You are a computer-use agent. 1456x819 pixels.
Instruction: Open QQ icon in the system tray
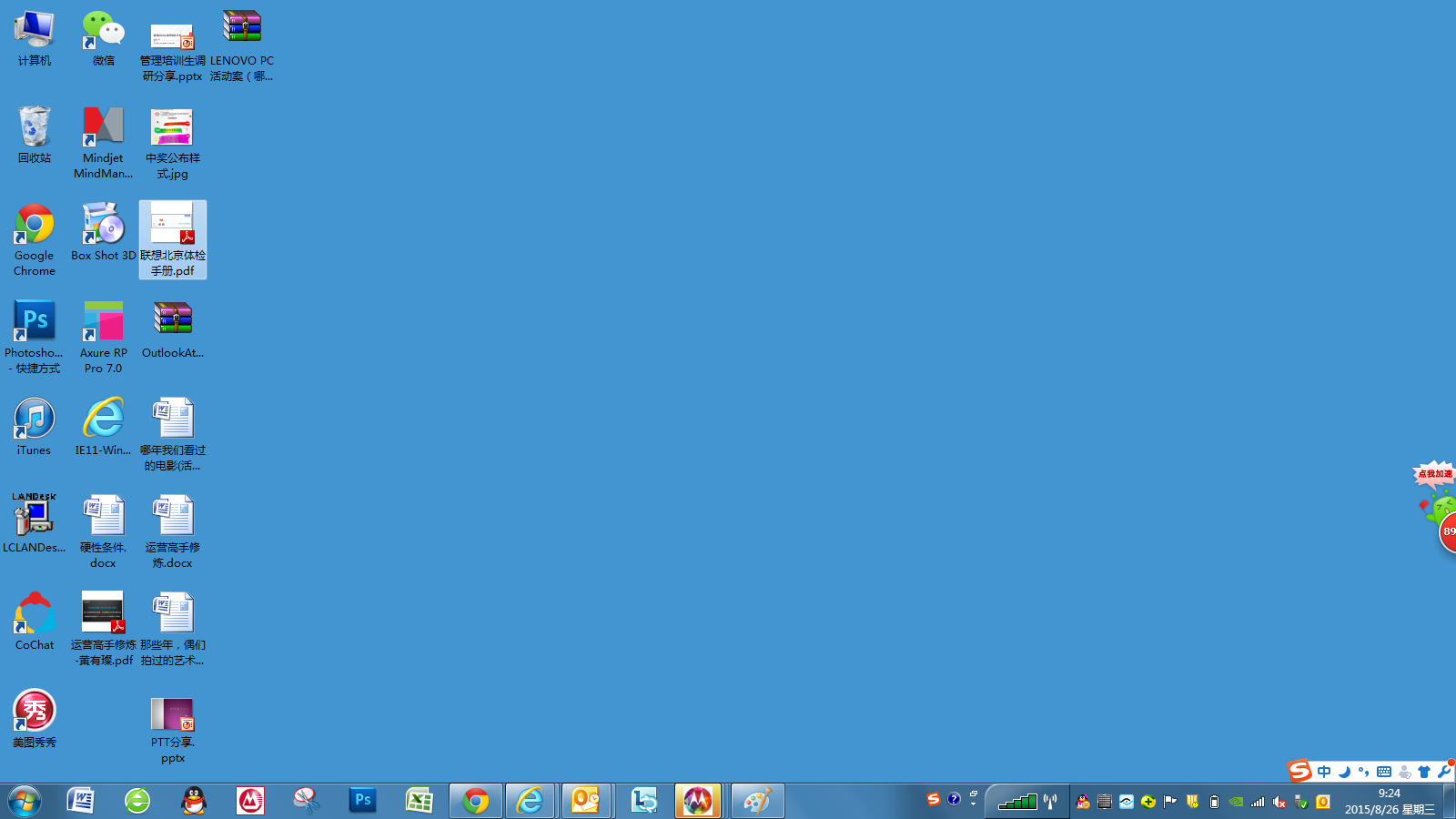click(x=1083, y=802)
